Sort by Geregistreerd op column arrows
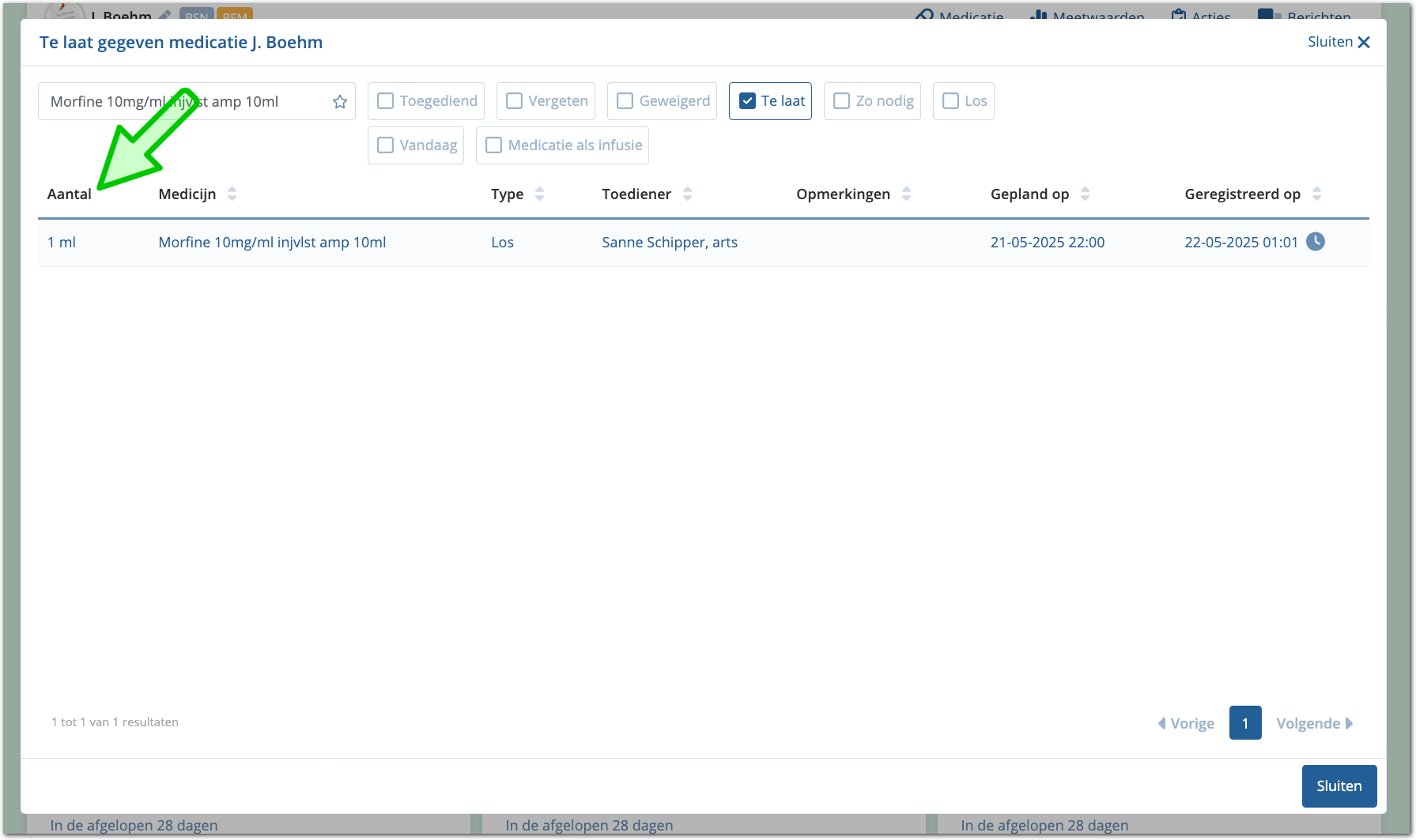This screenshot has width=1416, height=840. tap(1316, 194)
